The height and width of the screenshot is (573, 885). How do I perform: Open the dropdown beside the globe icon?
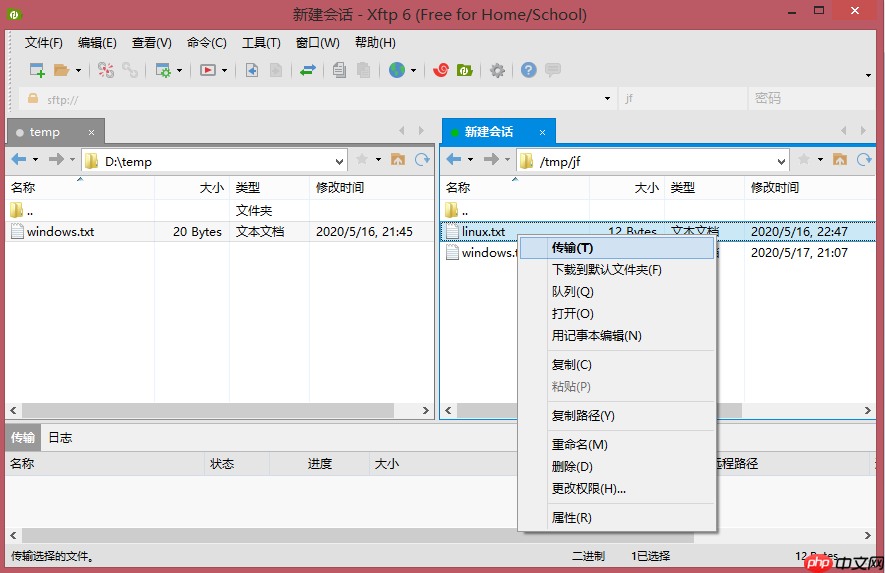pos(413,71)
